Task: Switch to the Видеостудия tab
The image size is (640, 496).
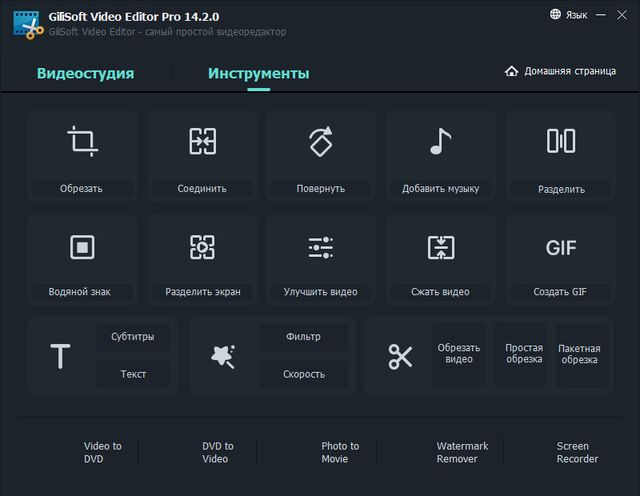Action: pos(85,74)
